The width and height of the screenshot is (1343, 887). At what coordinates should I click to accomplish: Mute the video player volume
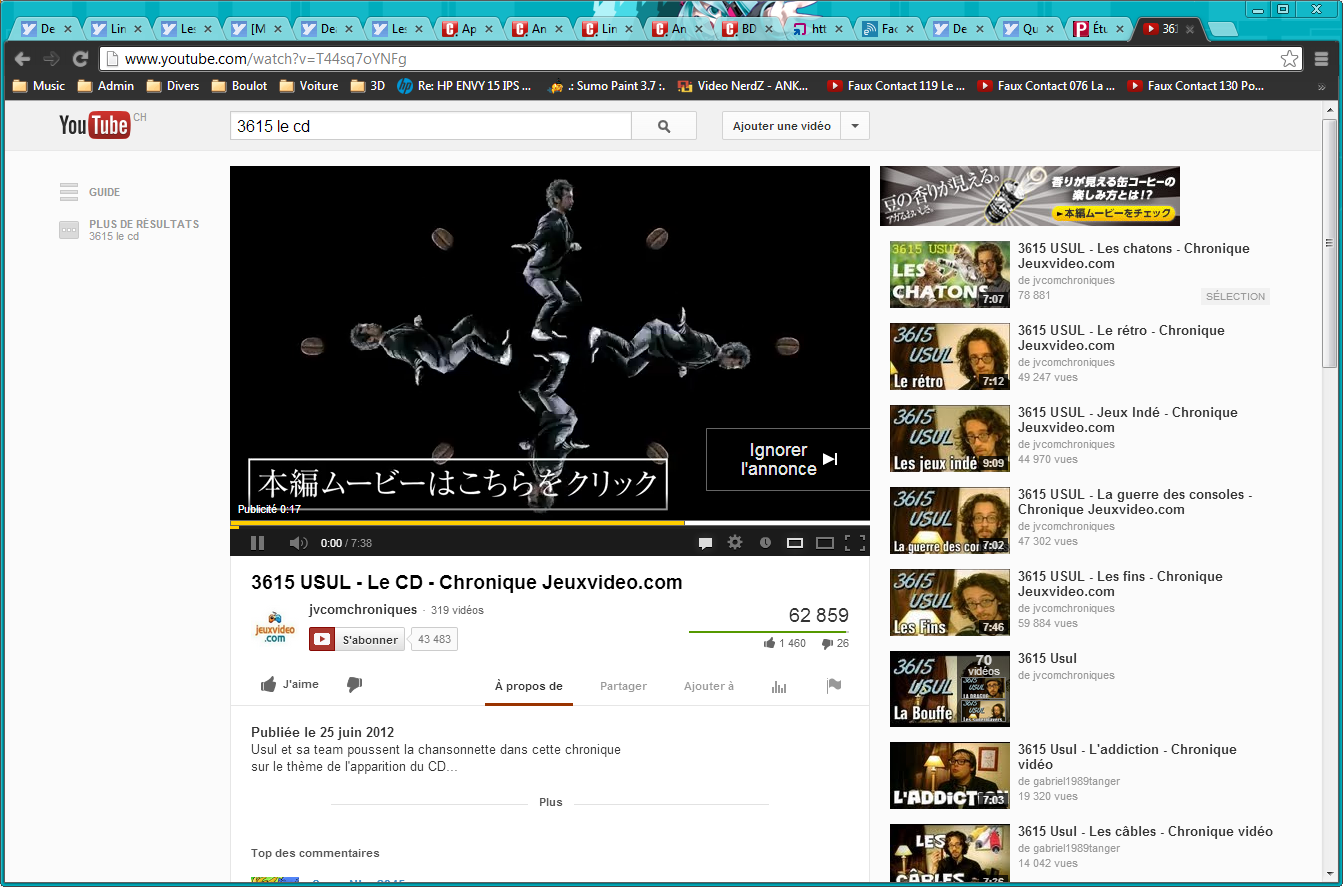pyautogui.click(x=298, y=543)
